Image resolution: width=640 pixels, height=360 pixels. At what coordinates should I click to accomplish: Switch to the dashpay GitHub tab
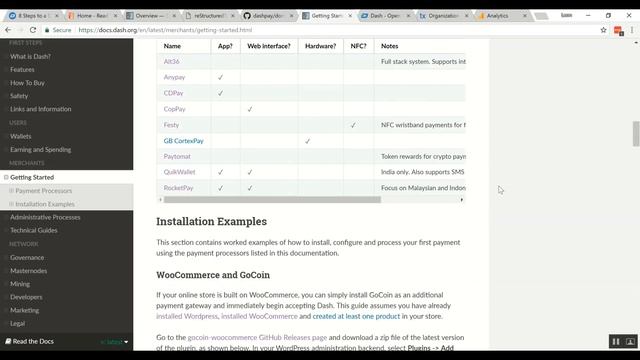[268, 16]
